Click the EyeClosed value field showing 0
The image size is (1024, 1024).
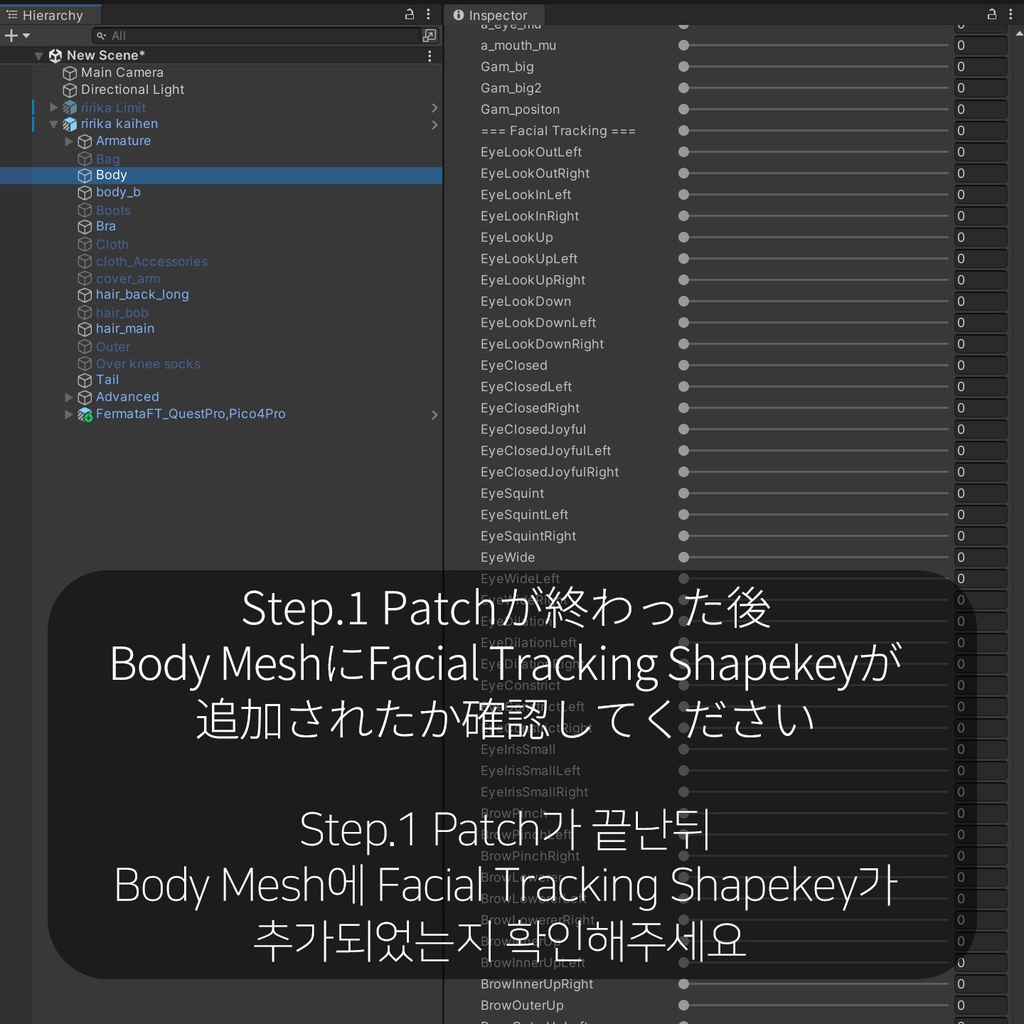[x=979, y=365]
